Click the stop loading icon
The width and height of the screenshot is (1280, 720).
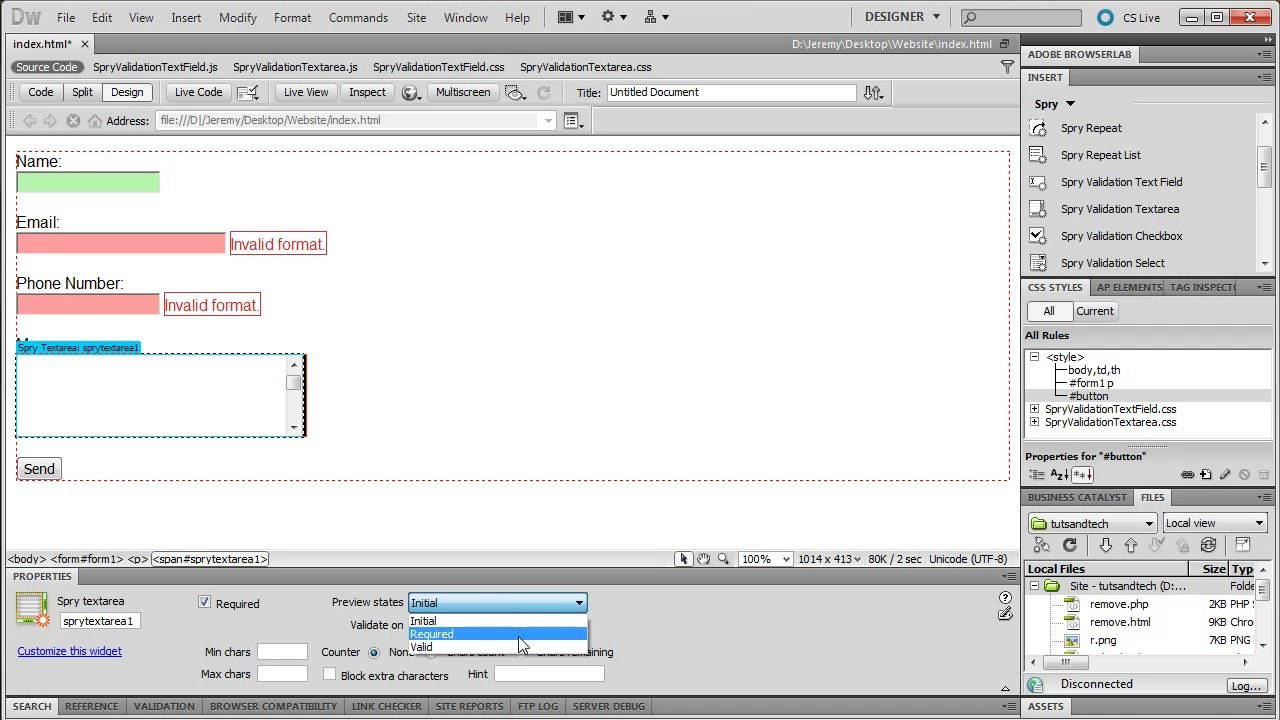[73, 120]
